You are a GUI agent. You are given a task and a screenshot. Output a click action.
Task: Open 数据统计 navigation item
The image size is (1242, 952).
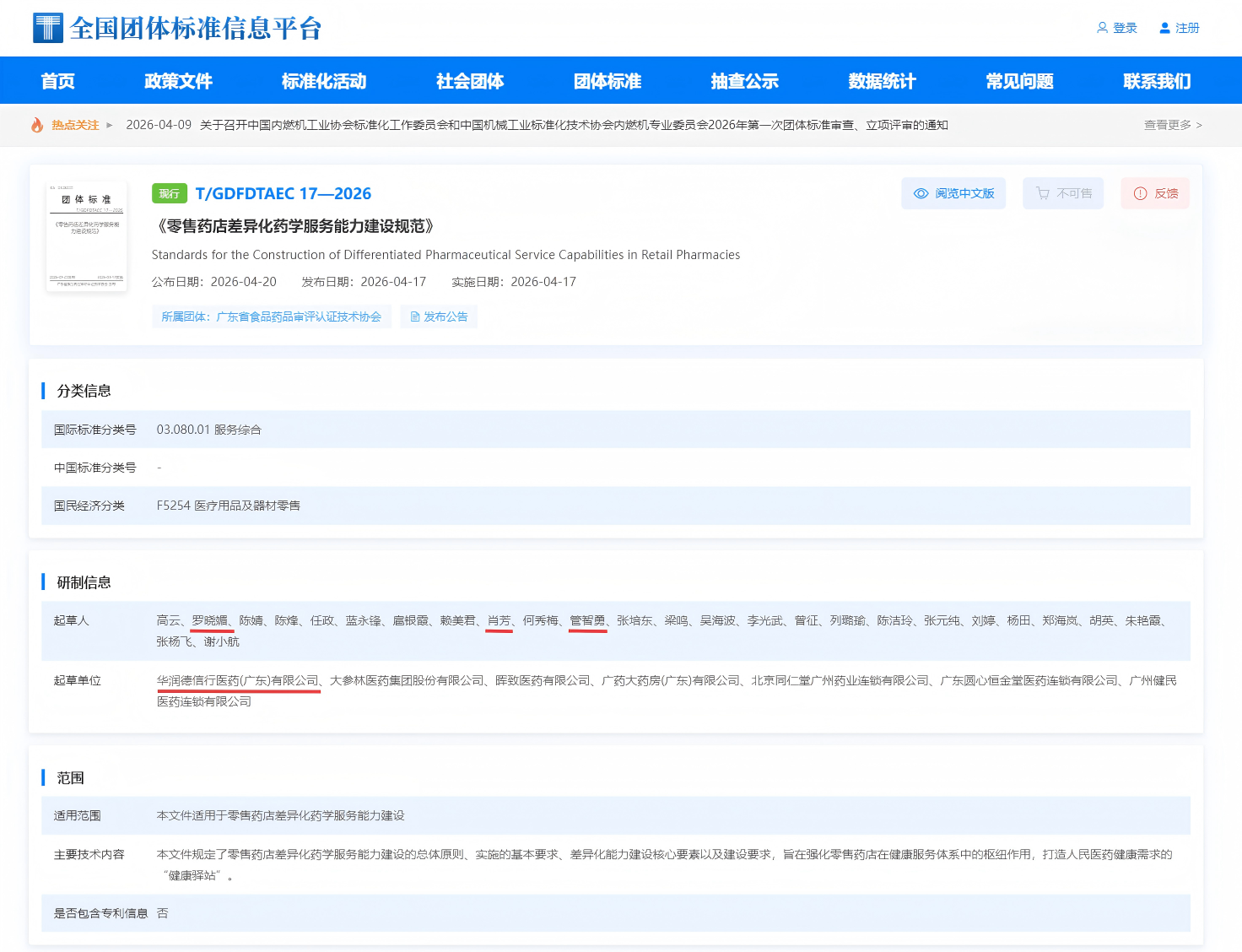point(883,81)
